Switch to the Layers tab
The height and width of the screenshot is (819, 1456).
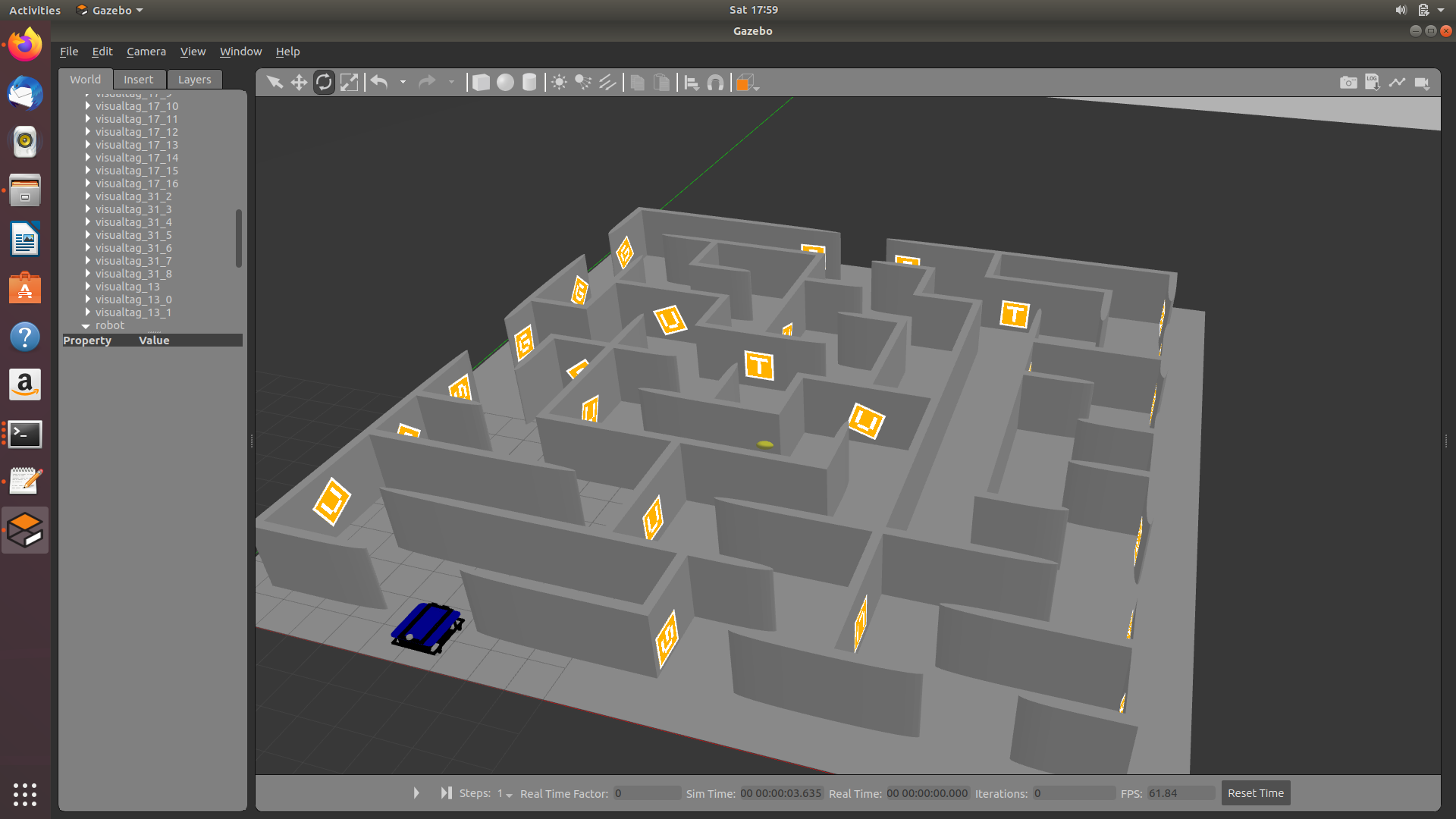195,80
